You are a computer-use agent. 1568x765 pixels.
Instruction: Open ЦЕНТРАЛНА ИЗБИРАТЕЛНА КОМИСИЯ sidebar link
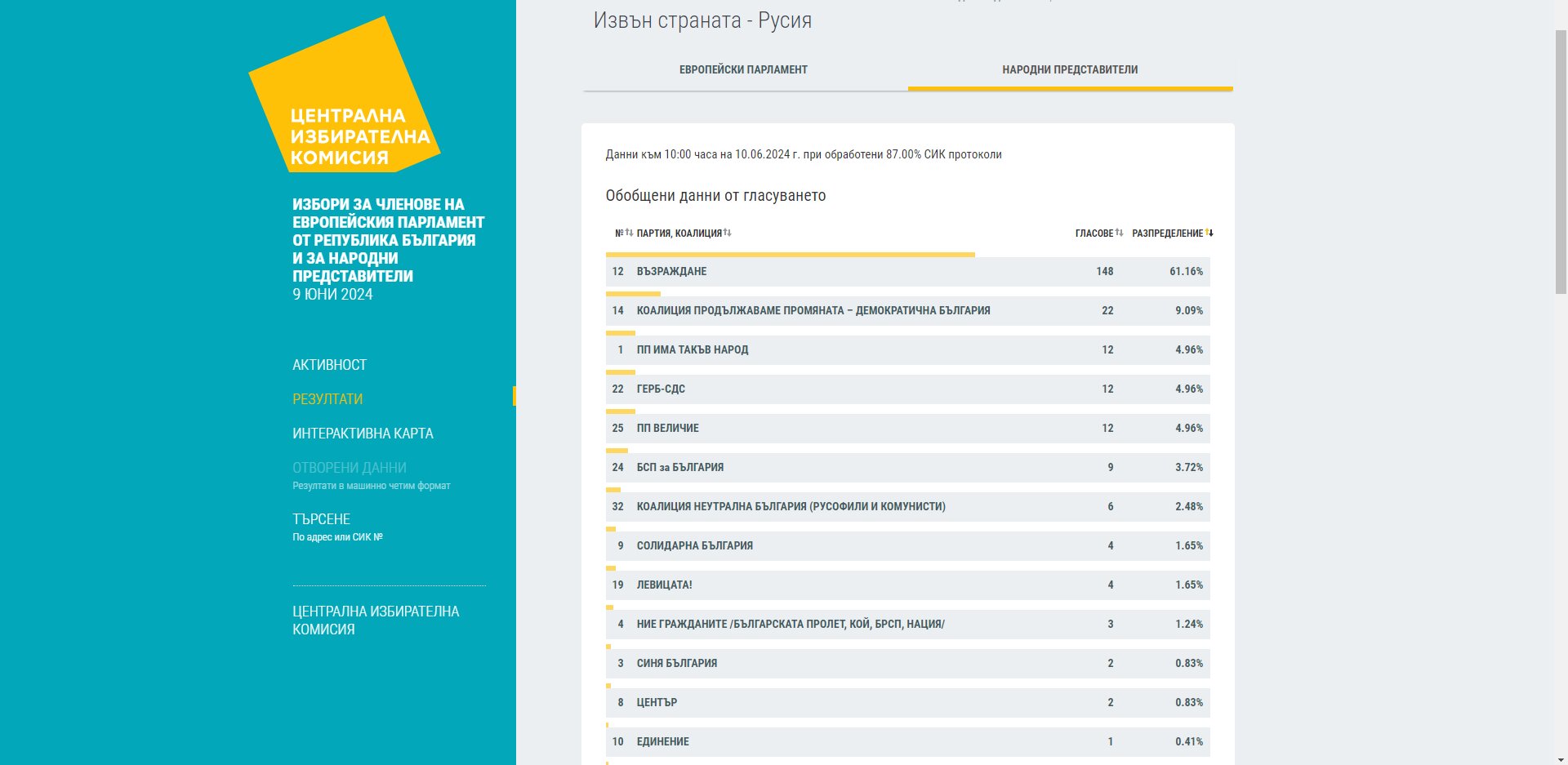click(376, 620)
